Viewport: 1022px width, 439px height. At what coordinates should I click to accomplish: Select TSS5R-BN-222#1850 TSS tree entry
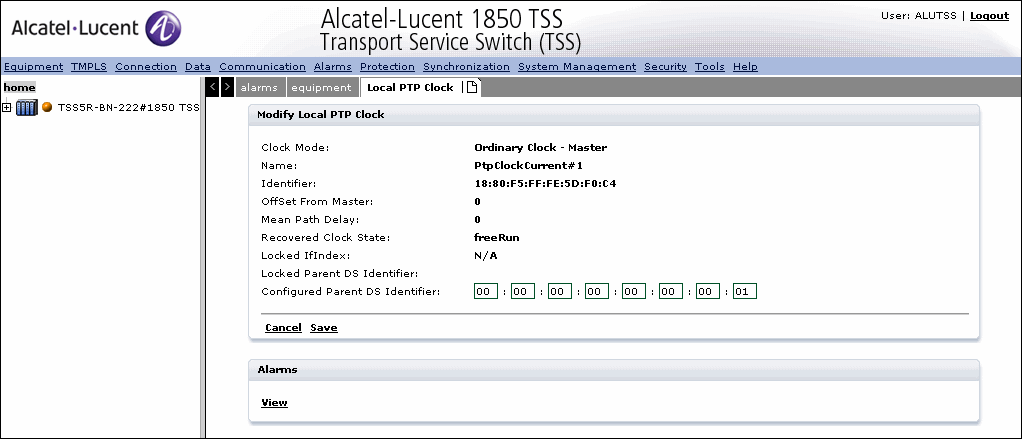click(x=128, y=107)
